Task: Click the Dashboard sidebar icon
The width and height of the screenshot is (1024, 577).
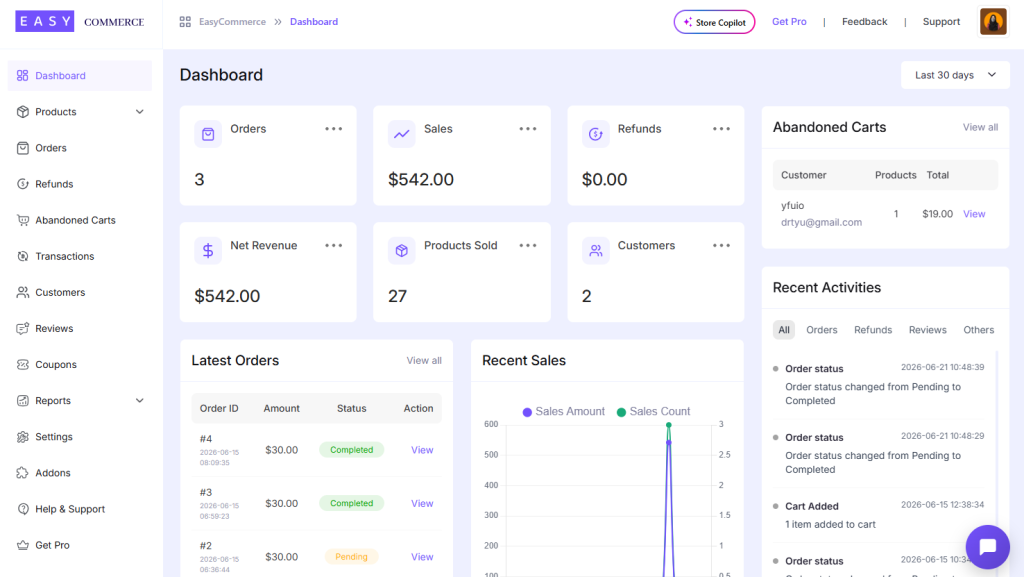Action: click(23, 76)
